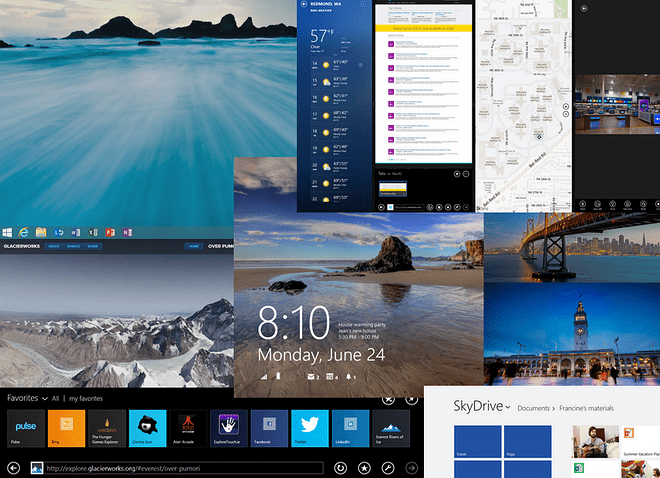Open the page tools wrench button
The height and width of the screenshot is (478, 660).
pyautogui.click(x=388, y=468)
